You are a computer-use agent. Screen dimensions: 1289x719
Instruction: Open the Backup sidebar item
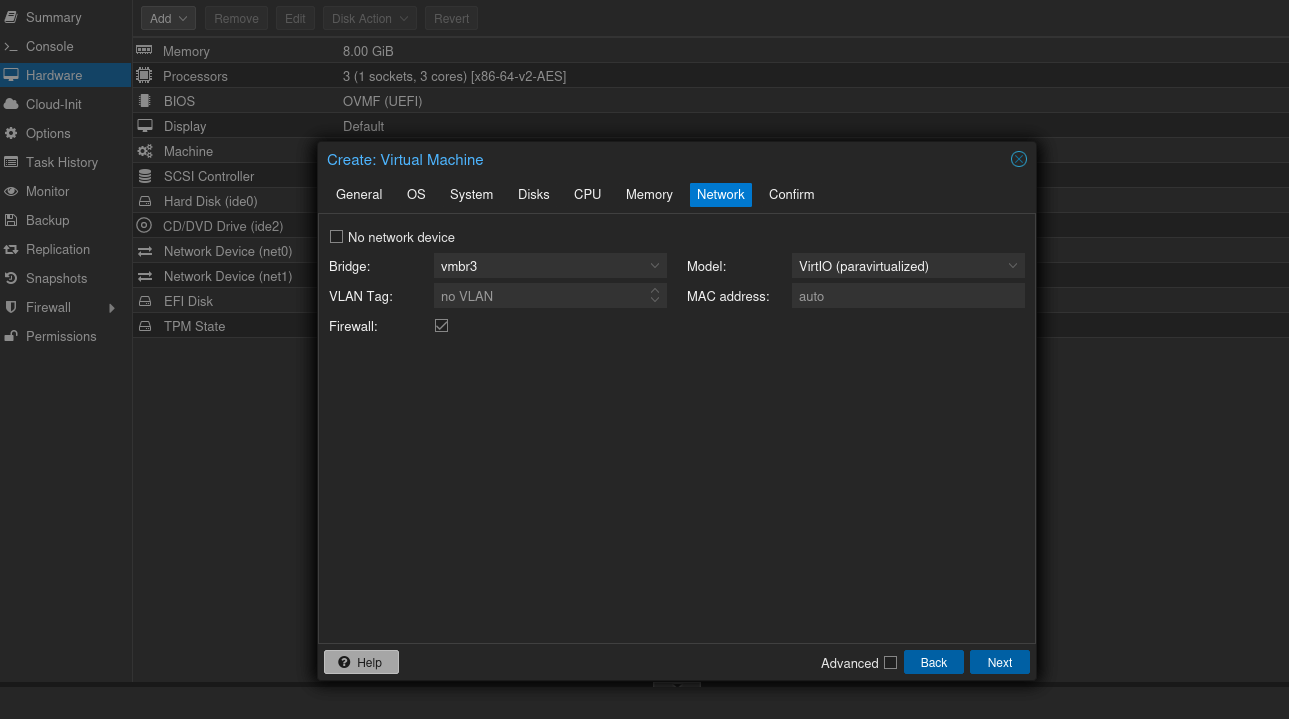click(65, 220)
